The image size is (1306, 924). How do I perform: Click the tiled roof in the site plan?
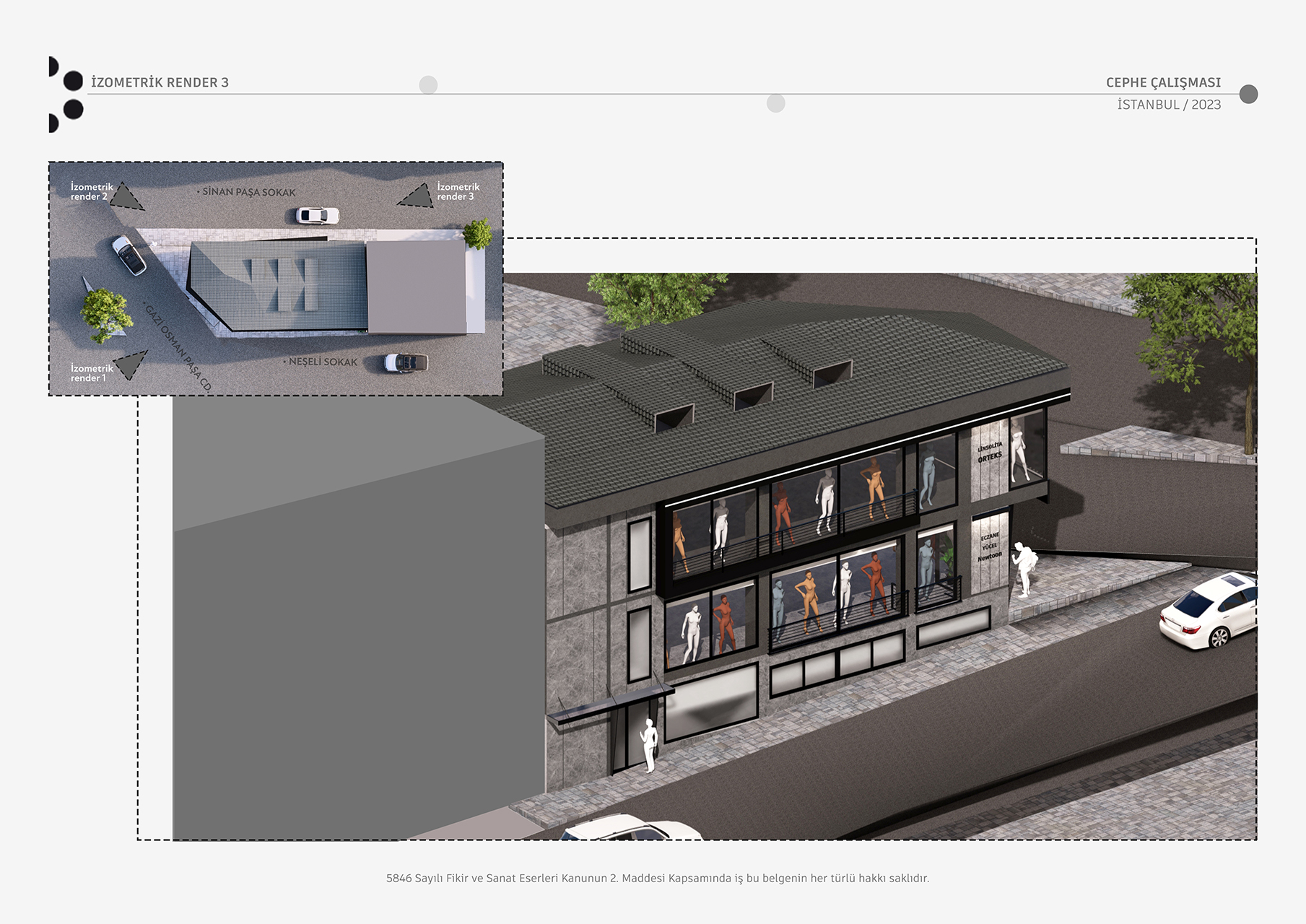(278, 286)
